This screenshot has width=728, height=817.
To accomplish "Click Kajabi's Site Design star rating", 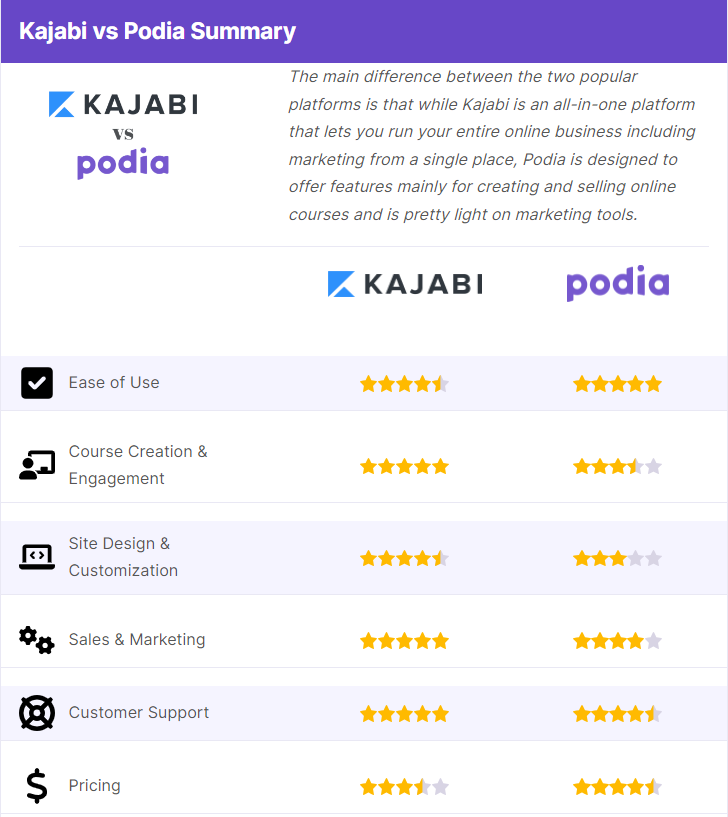I will [x=404, y=558].
